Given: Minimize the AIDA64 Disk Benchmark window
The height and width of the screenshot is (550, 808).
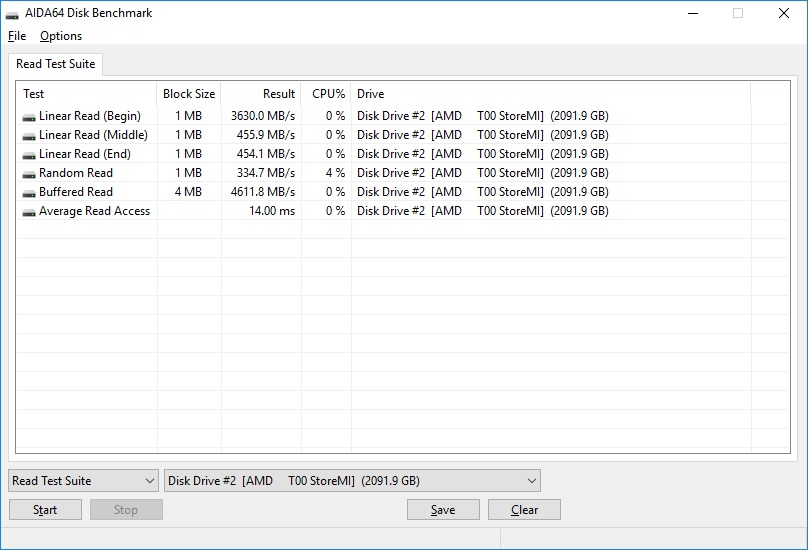Looking at the screenshot, I should (693, 13).
